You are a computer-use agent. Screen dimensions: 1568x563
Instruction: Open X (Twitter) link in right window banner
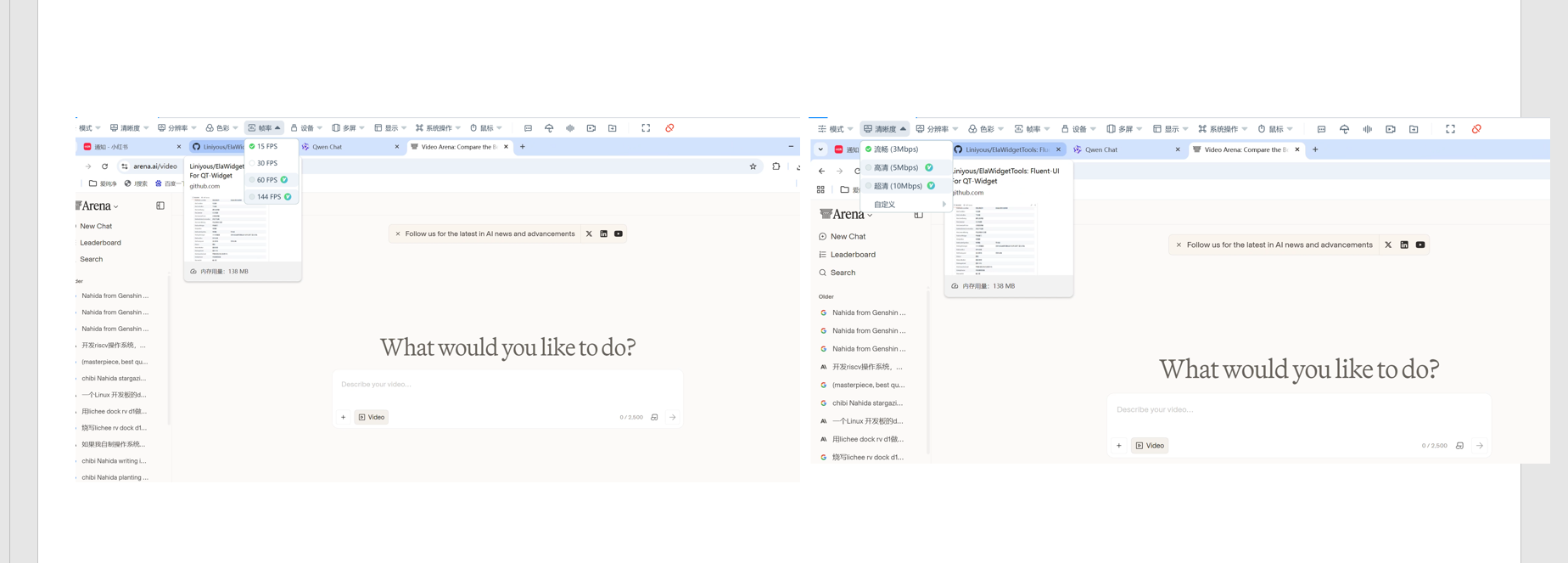1388,245
